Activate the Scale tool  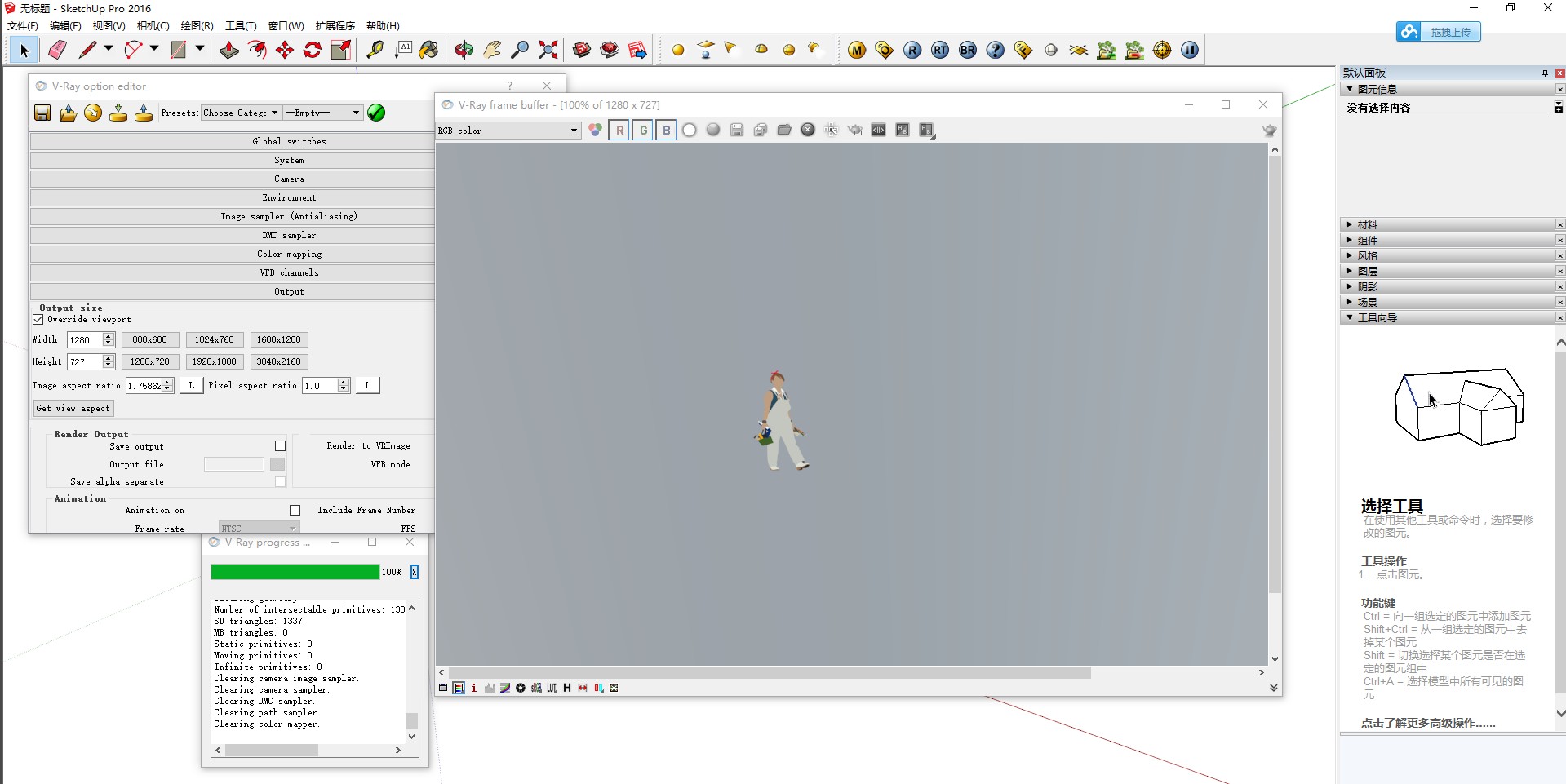tap(340, 51)
